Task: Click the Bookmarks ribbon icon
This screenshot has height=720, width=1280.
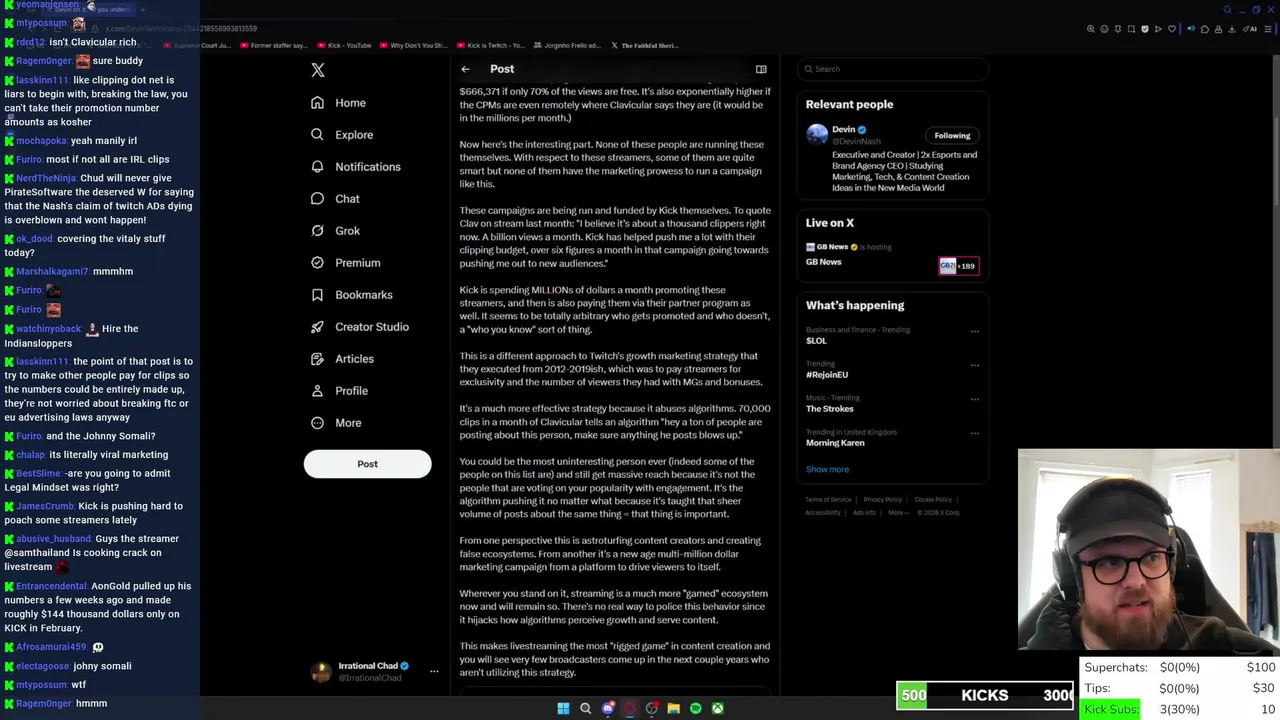Action: coord(317,295)
